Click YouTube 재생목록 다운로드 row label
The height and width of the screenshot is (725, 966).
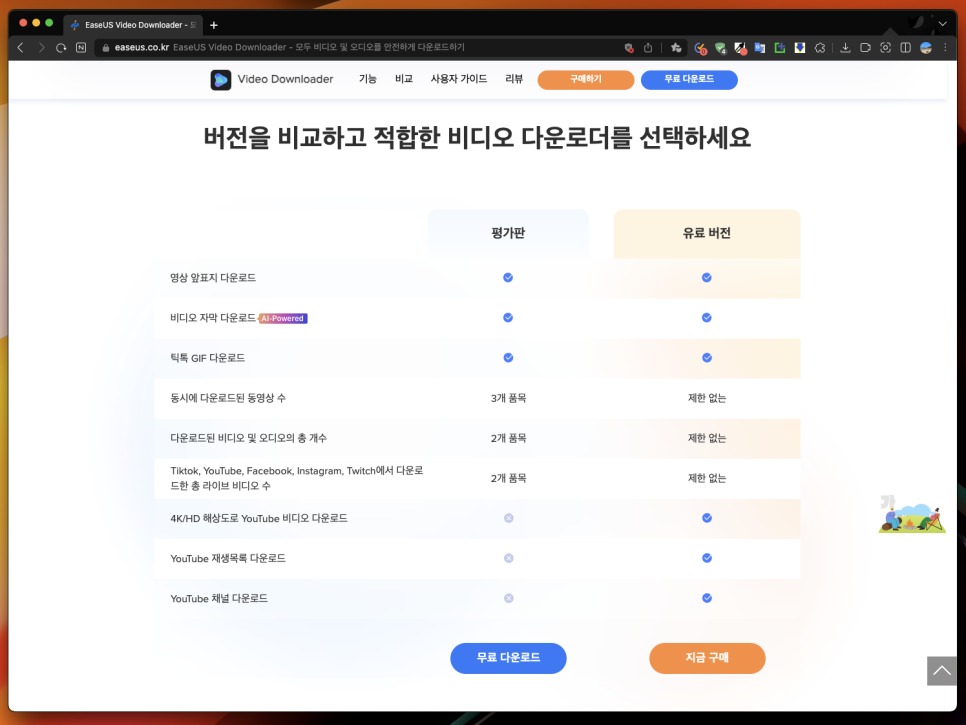pyautogui.click(x=228, y=558)
